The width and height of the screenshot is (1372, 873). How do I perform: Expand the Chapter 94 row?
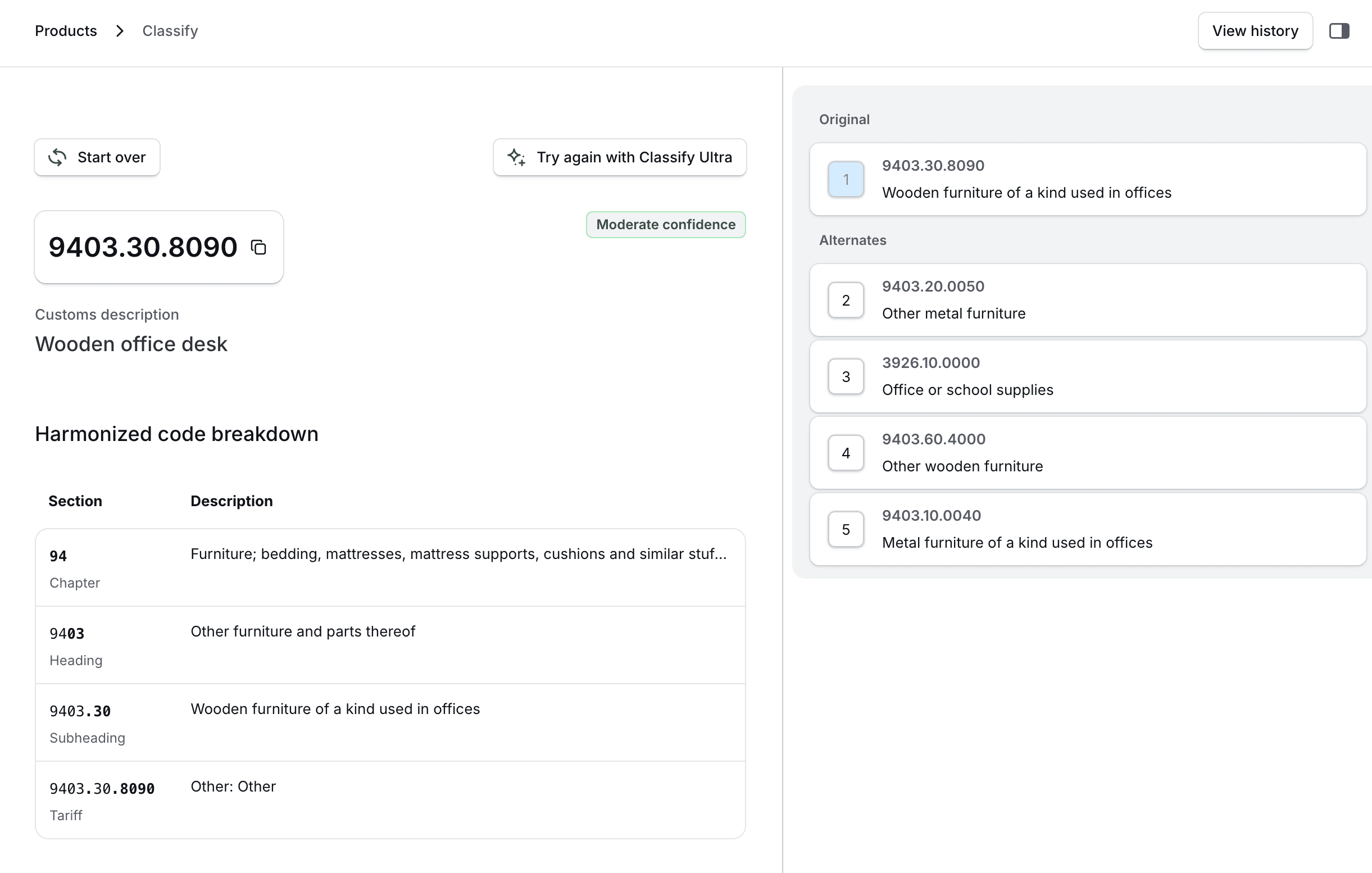(390, 567)
